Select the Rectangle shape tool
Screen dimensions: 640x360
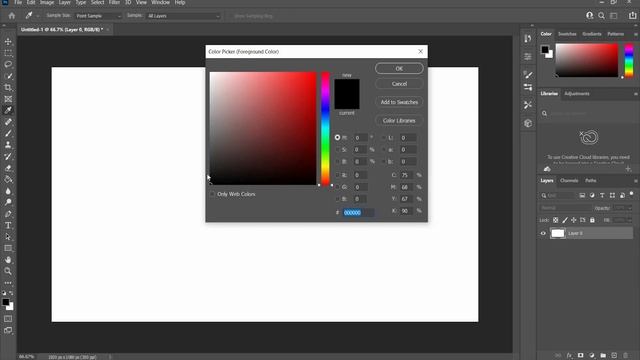click(8, 248)
